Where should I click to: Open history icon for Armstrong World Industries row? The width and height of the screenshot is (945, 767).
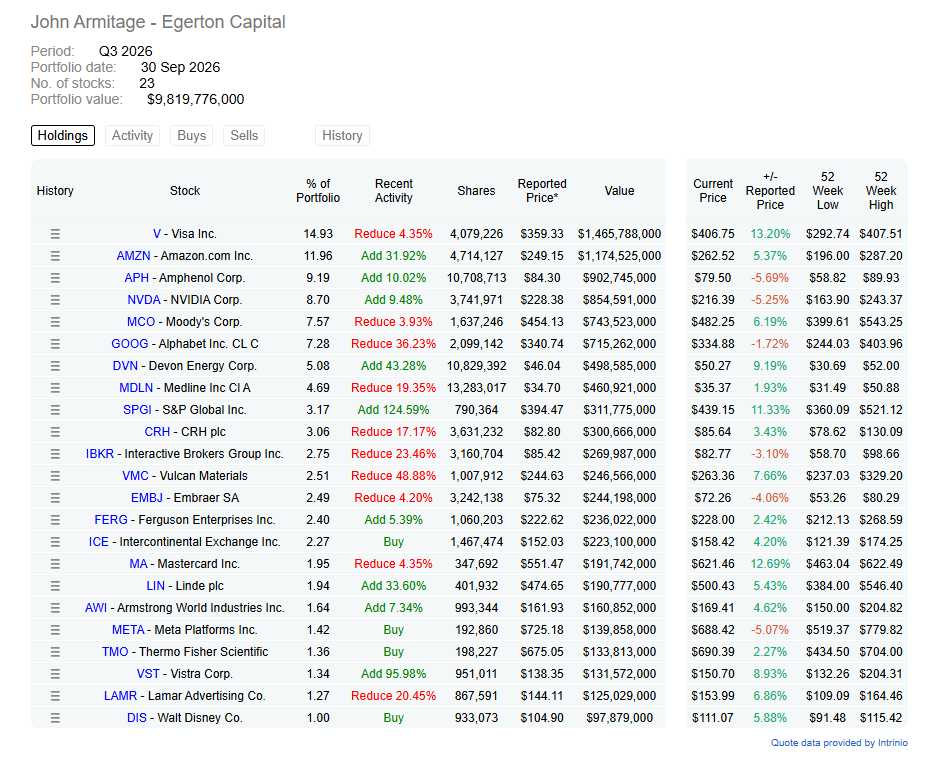point(55,608)
